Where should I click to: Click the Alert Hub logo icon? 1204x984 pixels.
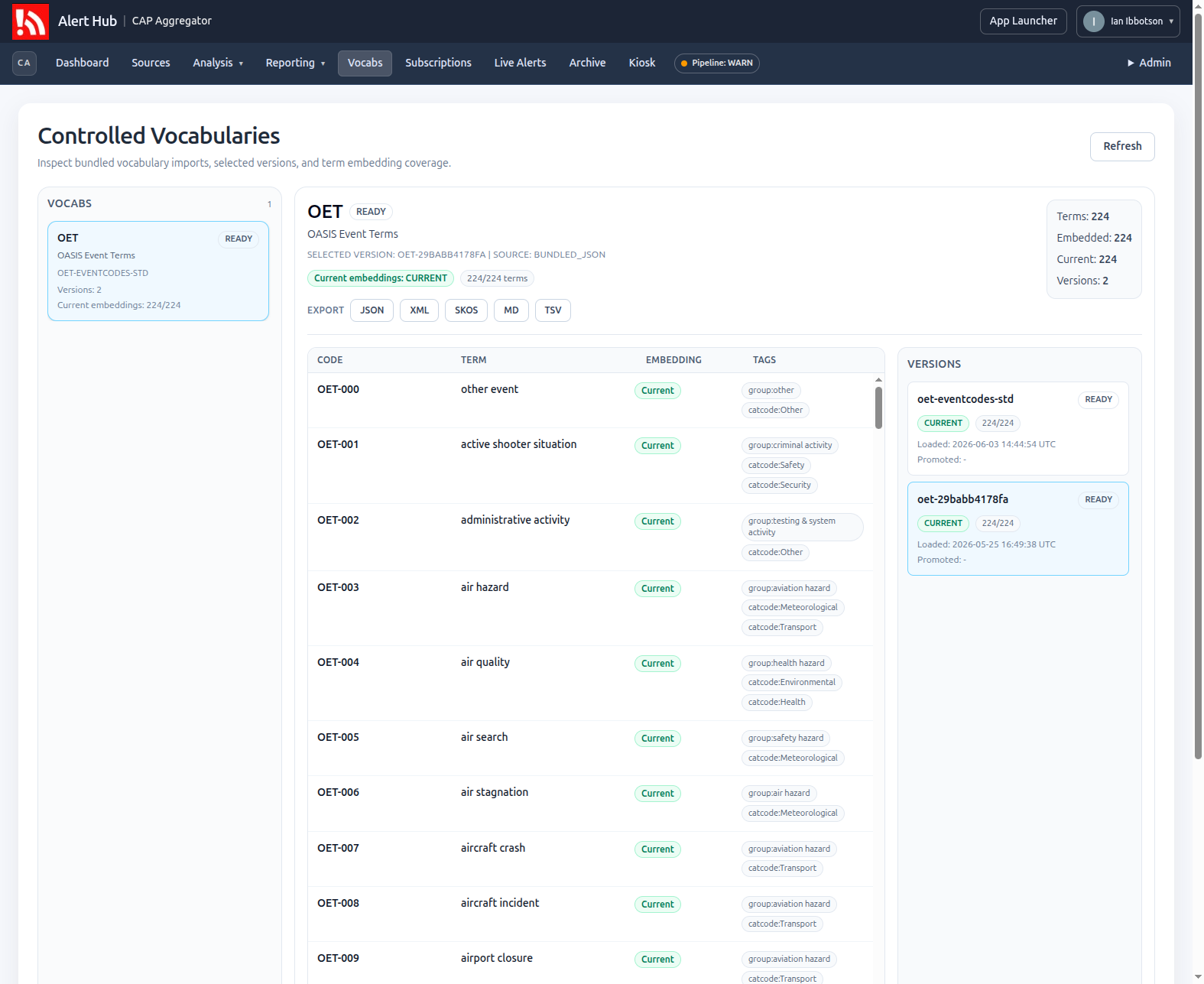[x=31, y=21]
